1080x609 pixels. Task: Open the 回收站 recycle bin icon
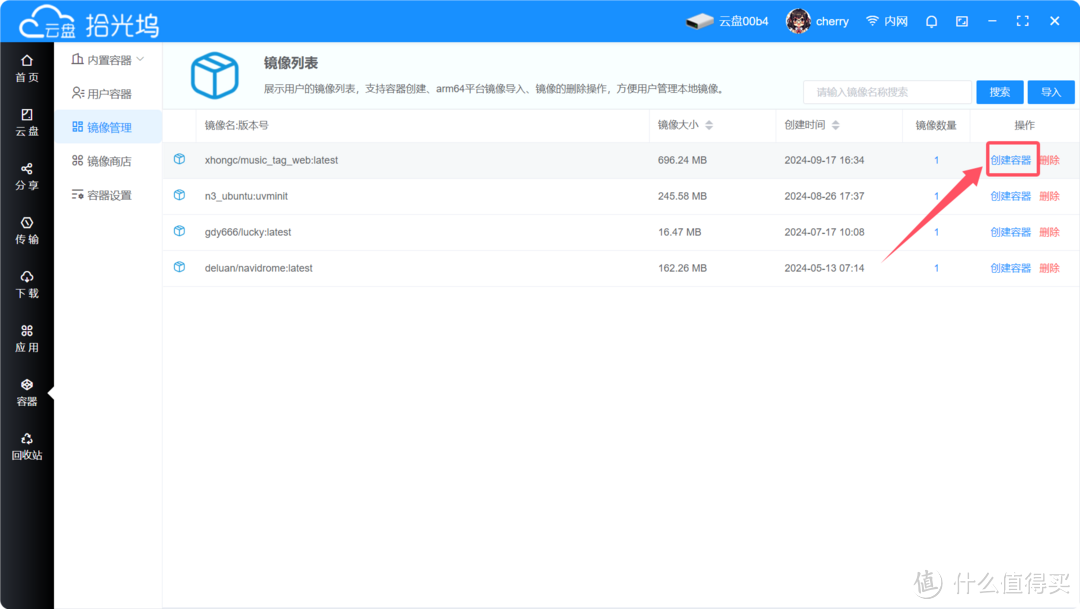pos(27,443)
